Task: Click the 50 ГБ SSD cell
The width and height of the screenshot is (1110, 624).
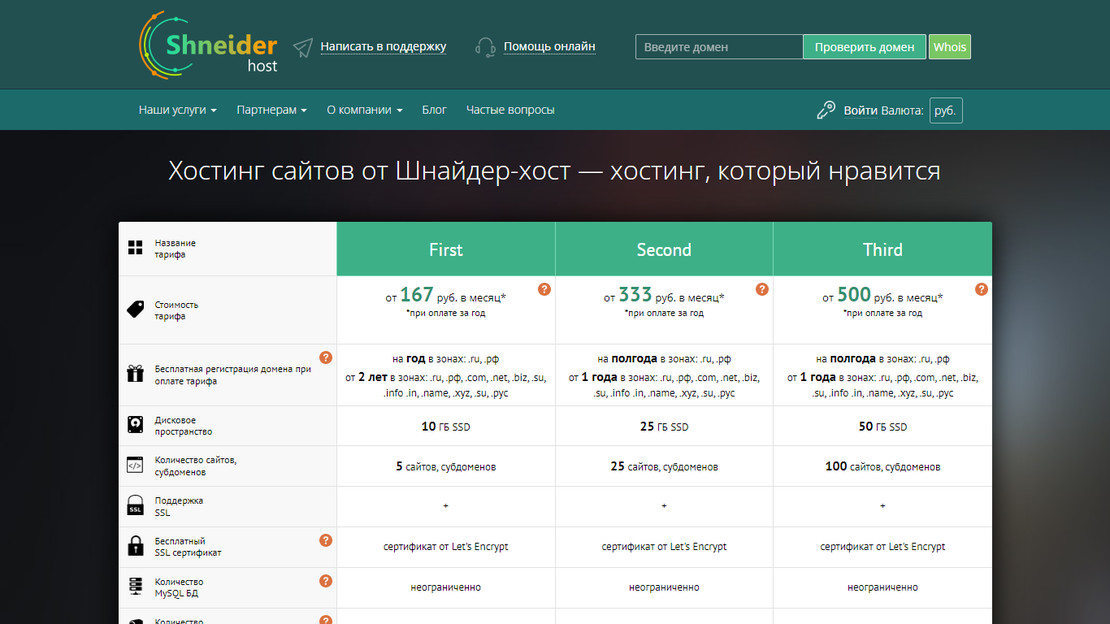Action: [x=883, y=426]
